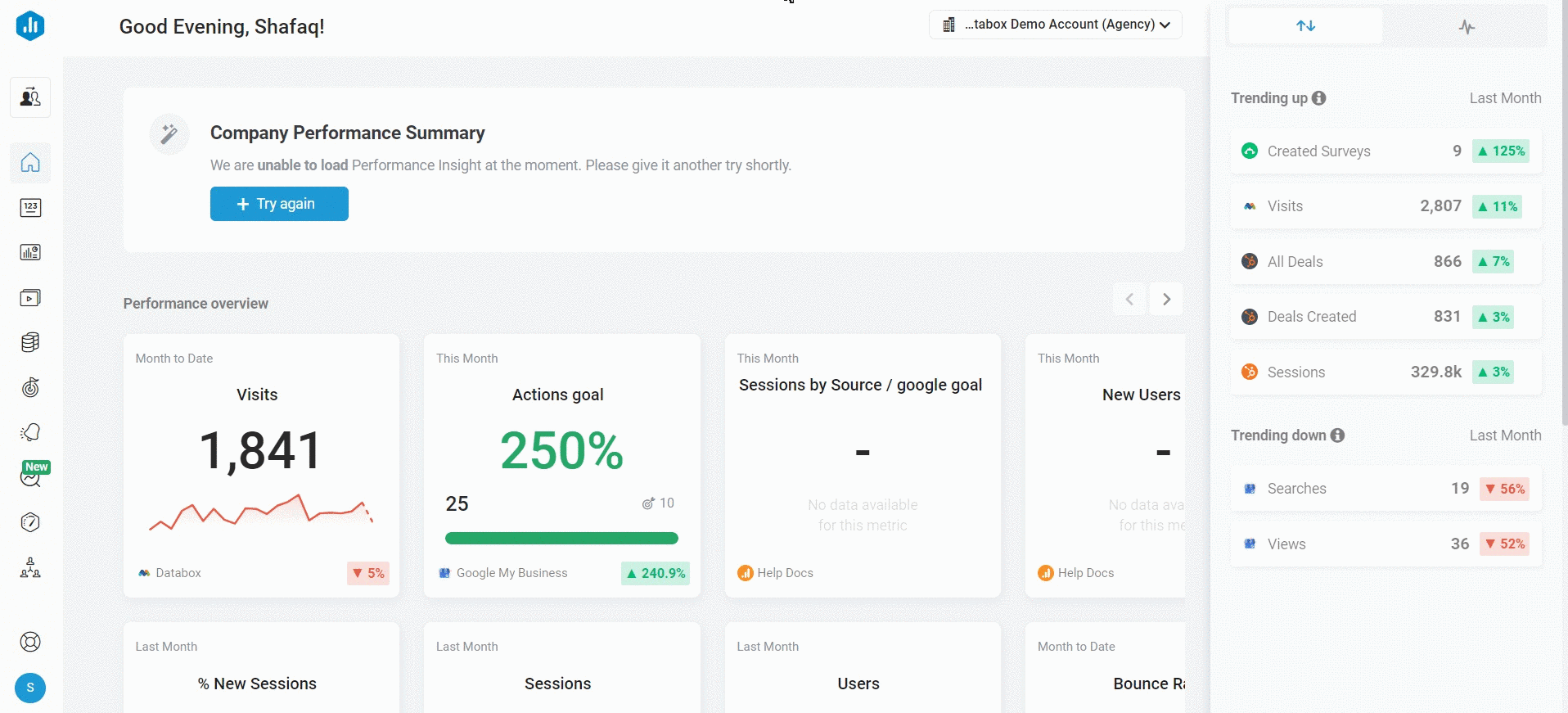This screenshot has width=1568, height=713.
Task: Open the Demo Account (Agency) dropdown
Action: [1055, 25]
